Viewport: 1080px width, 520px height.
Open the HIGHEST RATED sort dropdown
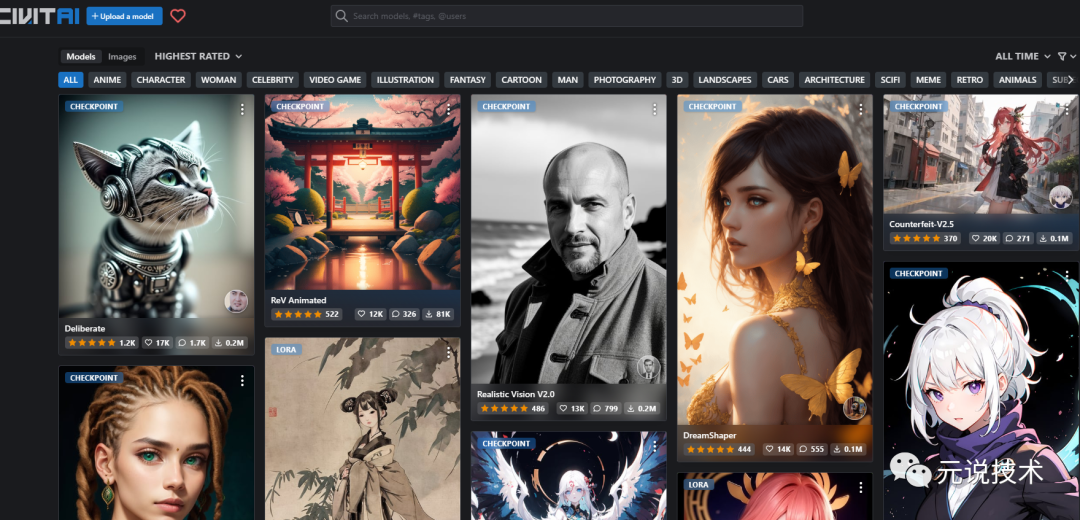pyautogui.click(x=198, y=56)
